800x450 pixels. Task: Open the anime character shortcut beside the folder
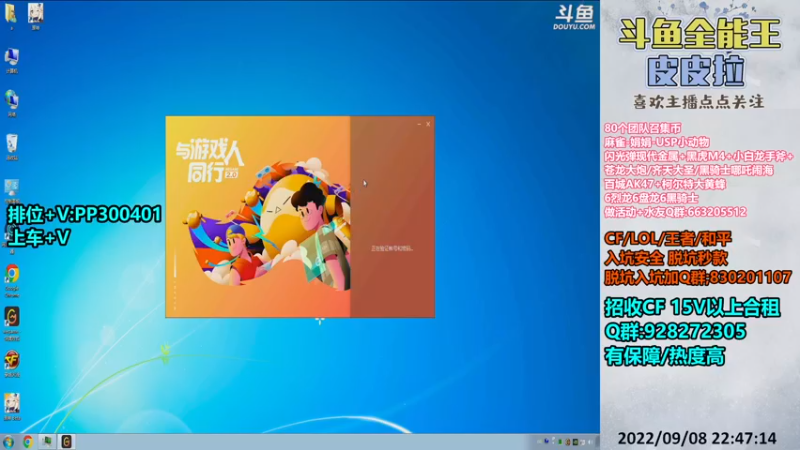click(x=35, y=13)
